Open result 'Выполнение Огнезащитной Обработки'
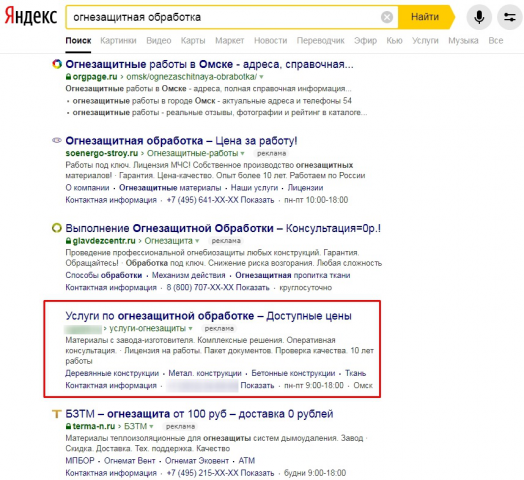524x480 pixels. tap(223, 228)
